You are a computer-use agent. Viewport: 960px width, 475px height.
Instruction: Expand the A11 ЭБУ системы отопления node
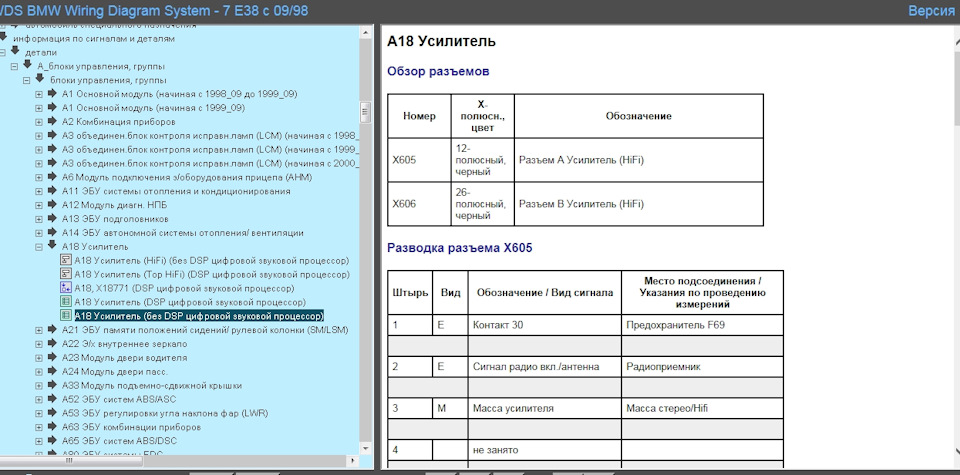point(39,192)
